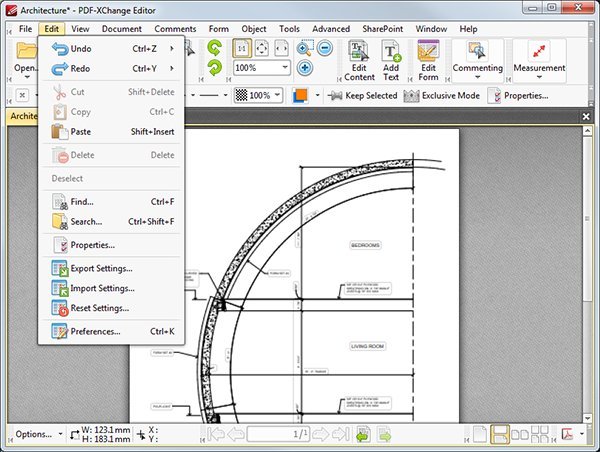The height and width of the screenshot is (452, 600).
Task: Open the Window menu
Action: (x=431, y=29)
